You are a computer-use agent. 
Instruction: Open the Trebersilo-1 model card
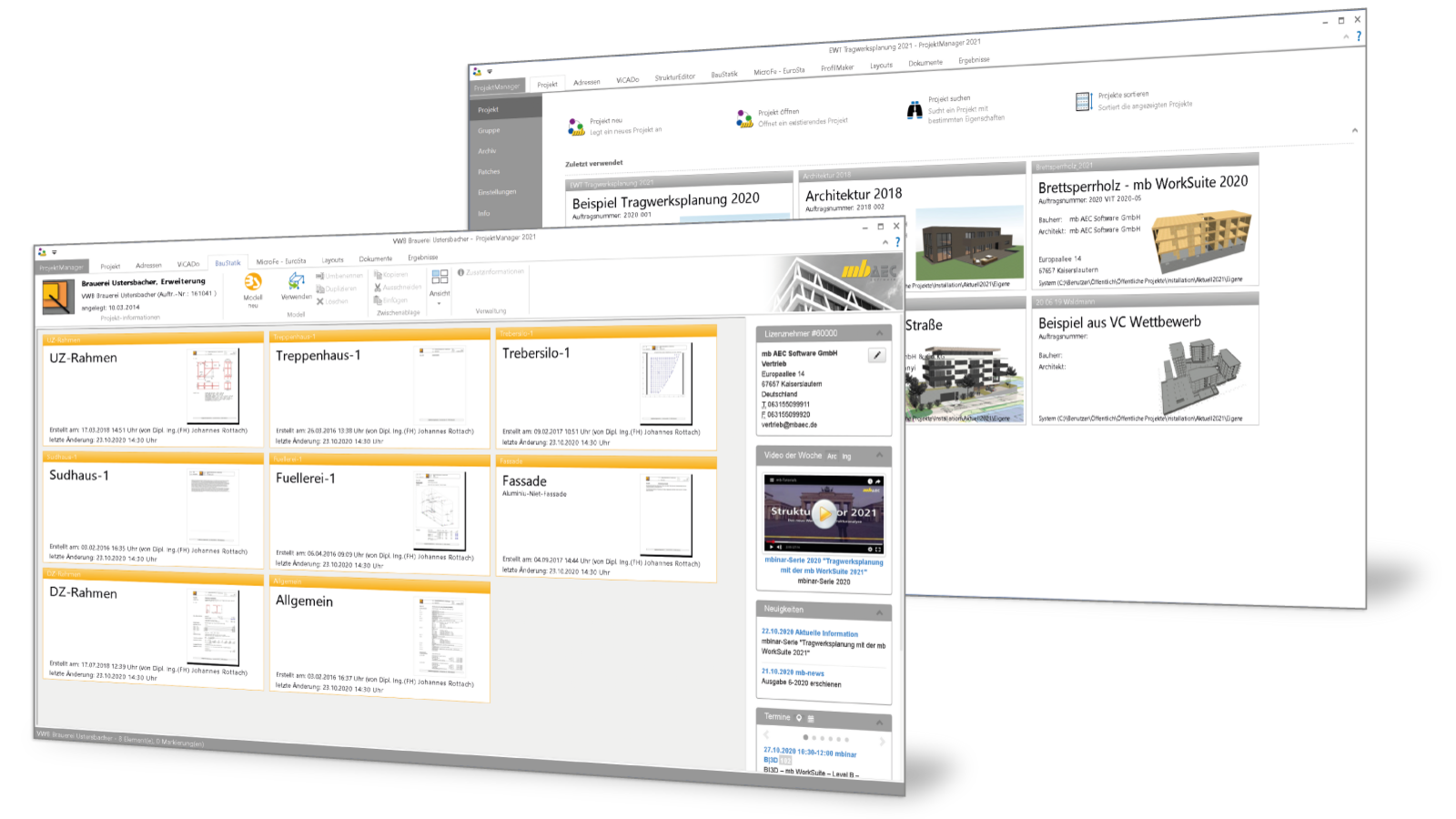coord(605,389)
